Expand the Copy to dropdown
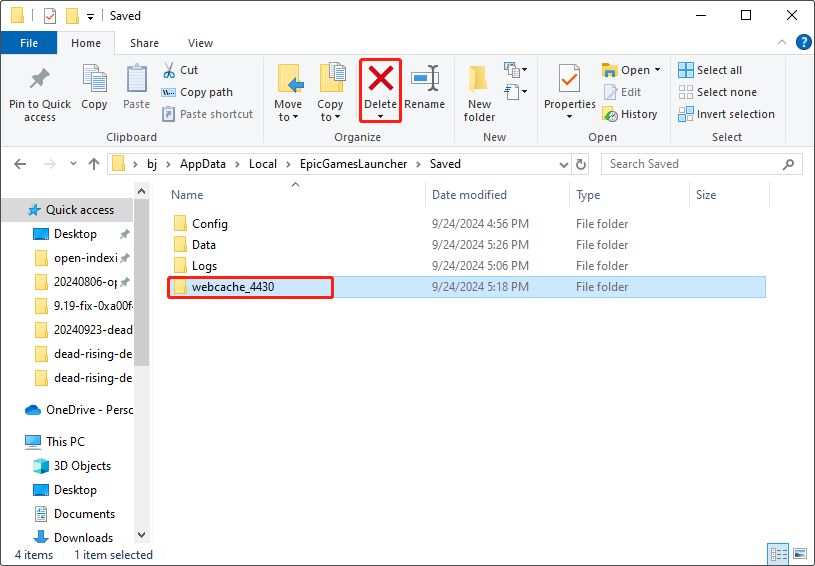This screenshot has height=566, width=815. [x=330, y=117]
